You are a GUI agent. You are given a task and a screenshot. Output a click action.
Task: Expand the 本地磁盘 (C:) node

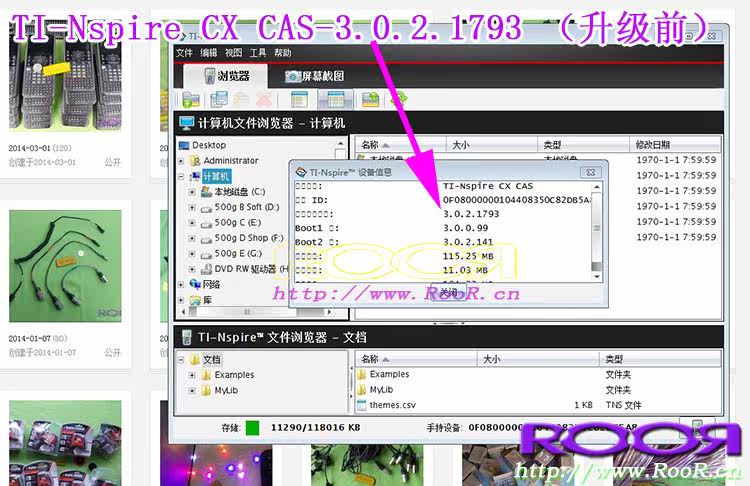coord(192,192)
